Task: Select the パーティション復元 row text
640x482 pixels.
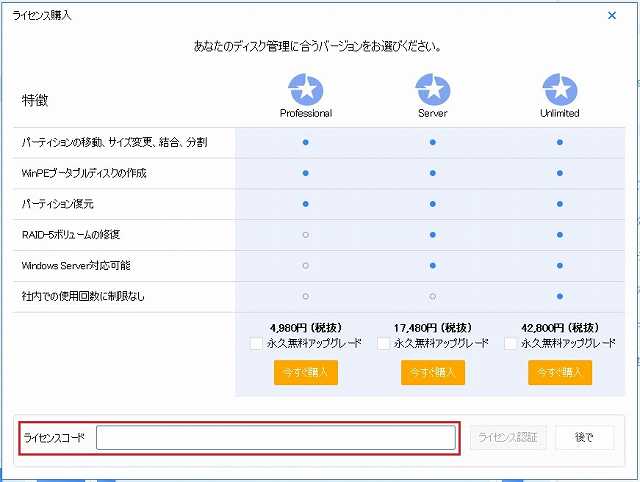Action: (x=58, y=204)
